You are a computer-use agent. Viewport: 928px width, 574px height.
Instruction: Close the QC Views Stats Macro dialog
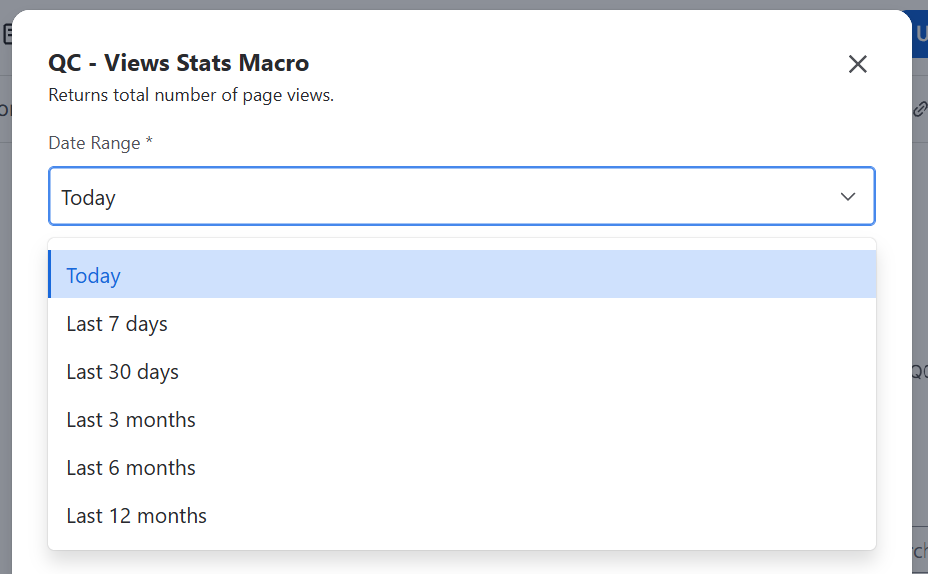858,64
